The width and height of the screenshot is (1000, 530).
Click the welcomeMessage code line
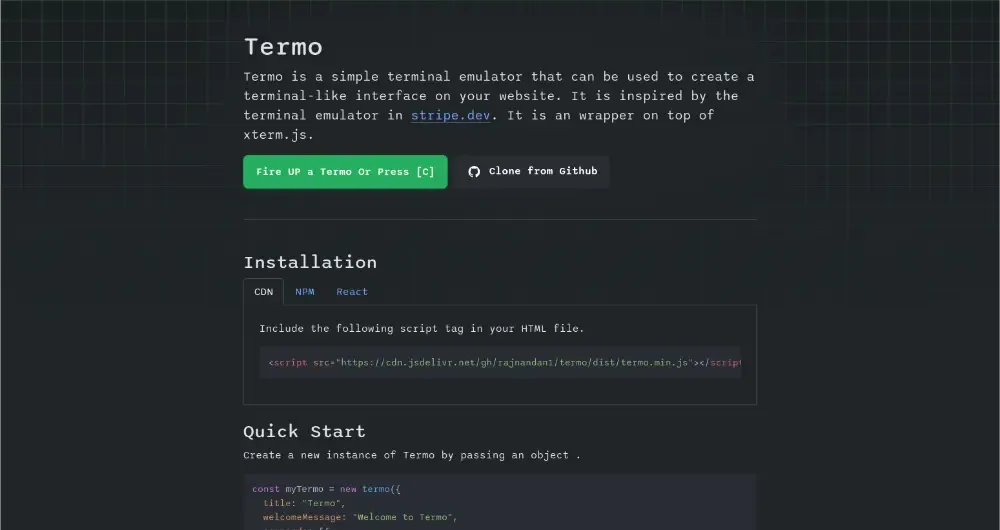click(x=360, y=517)
